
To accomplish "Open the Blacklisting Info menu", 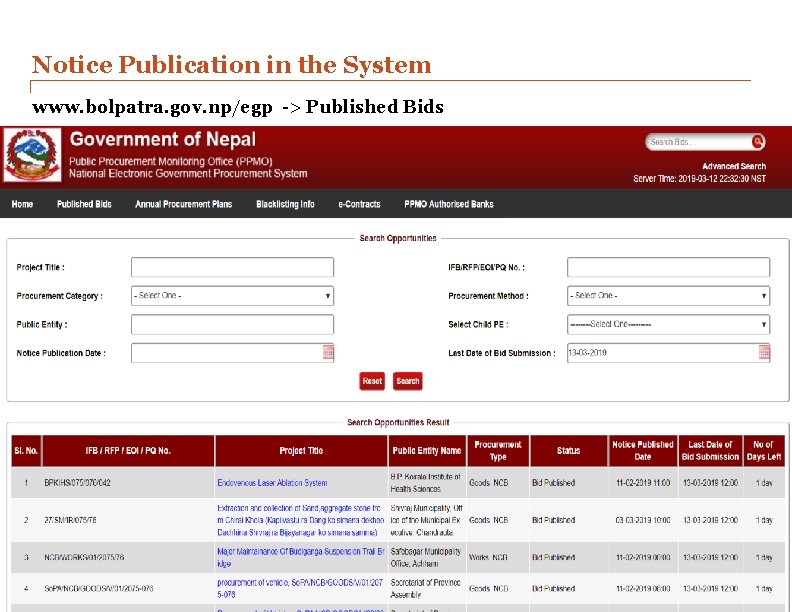I will (285, 204).
